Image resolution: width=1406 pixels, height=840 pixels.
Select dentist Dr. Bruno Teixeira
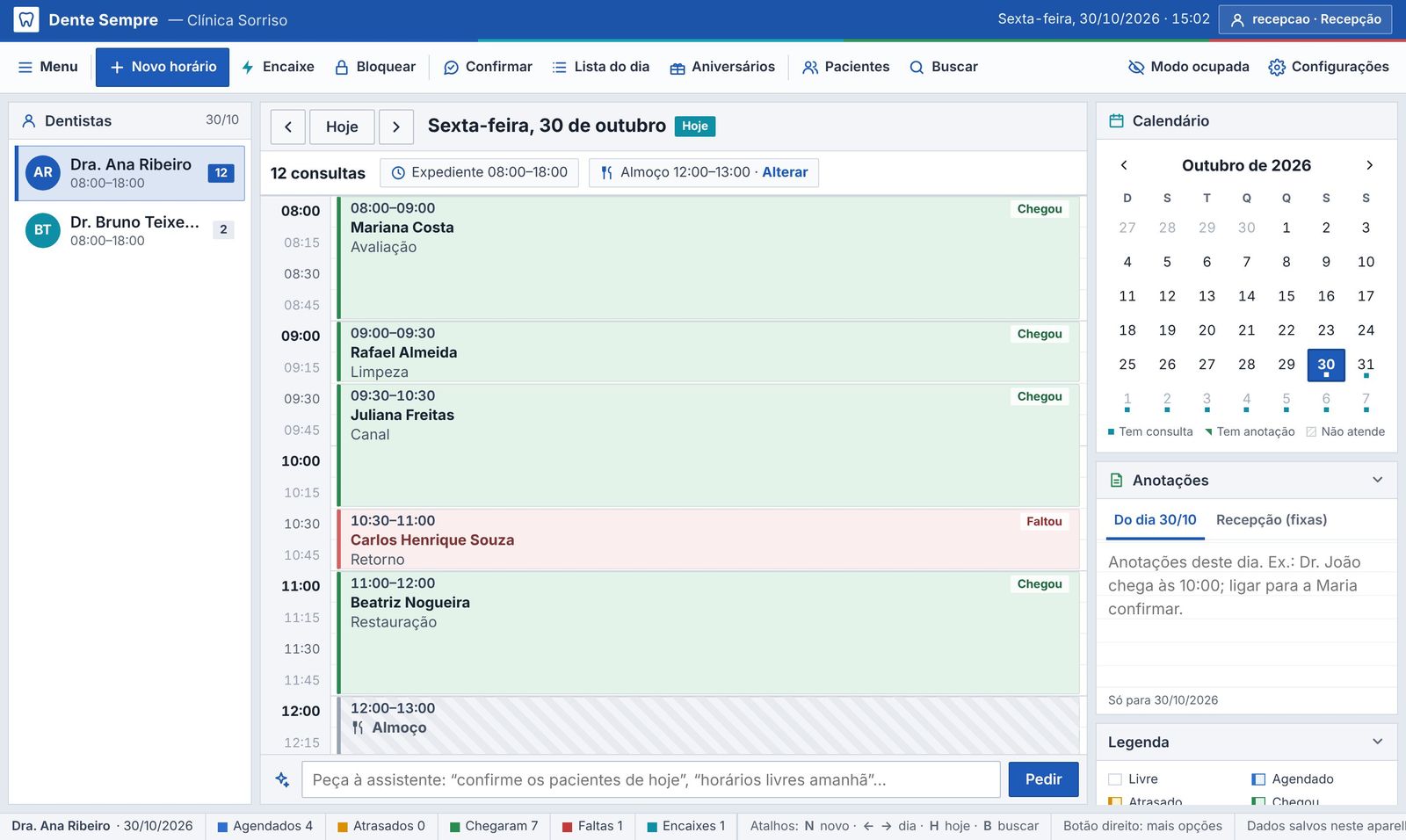click(x=130, y=230)
